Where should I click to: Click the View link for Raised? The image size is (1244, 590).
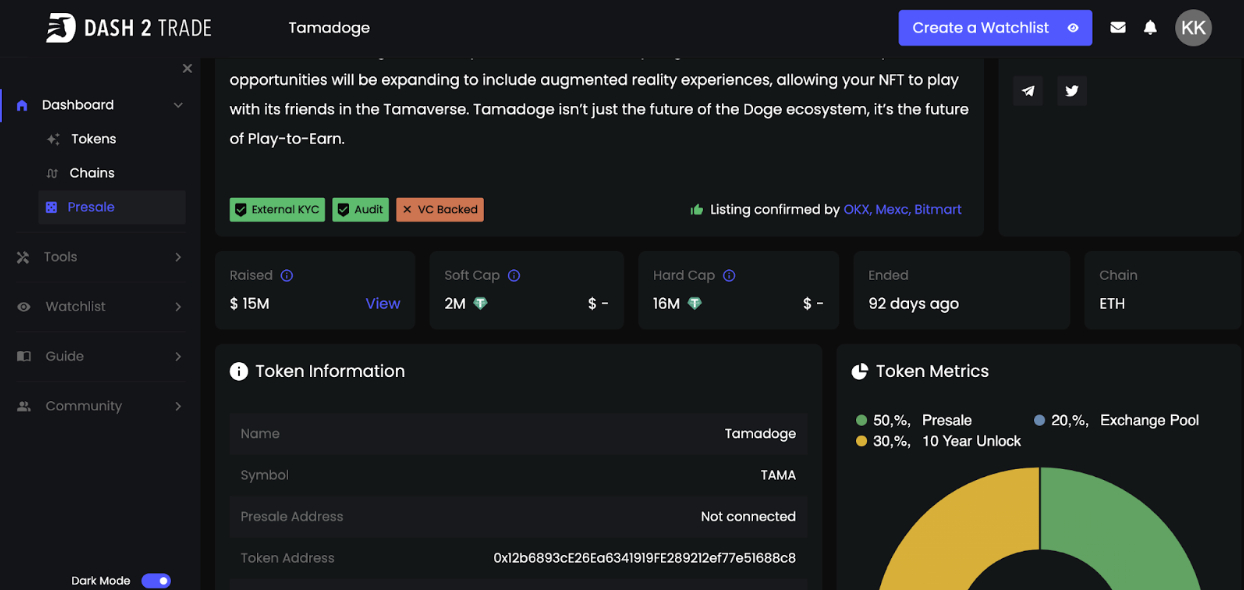[383, 303]
